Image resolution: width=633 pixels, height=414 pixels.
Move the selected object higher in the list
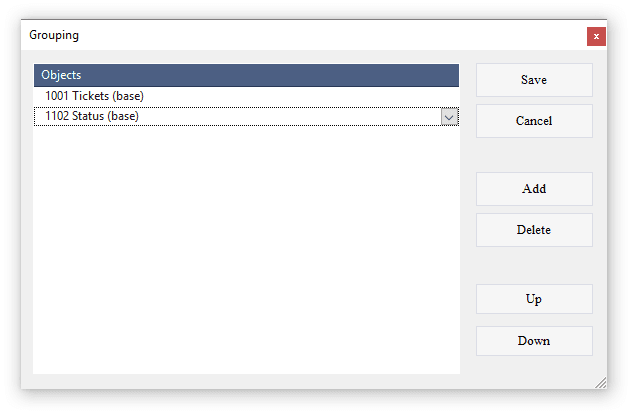534,299
